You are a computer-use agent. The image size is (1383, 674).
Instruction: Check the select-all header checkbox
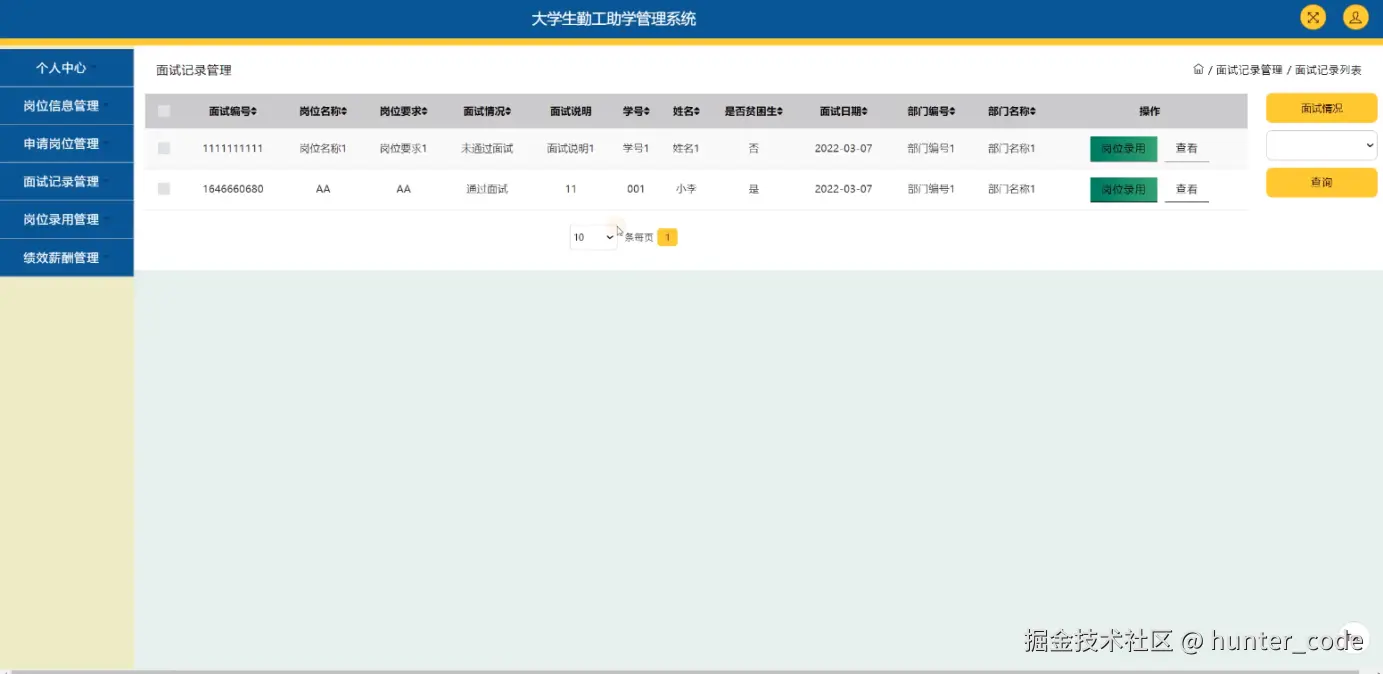[x=164, y=111]
